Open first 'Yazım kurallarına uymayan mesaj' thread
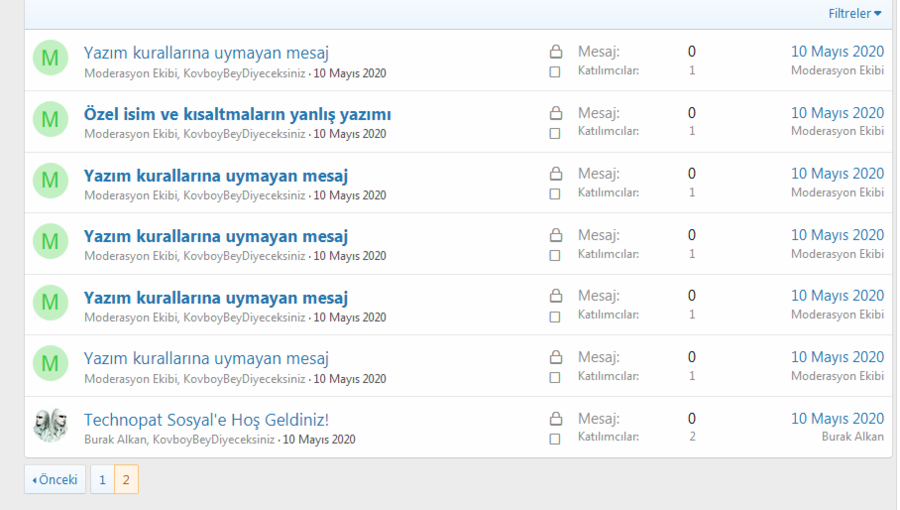The image size is (900, 510). tap(206, 53)
